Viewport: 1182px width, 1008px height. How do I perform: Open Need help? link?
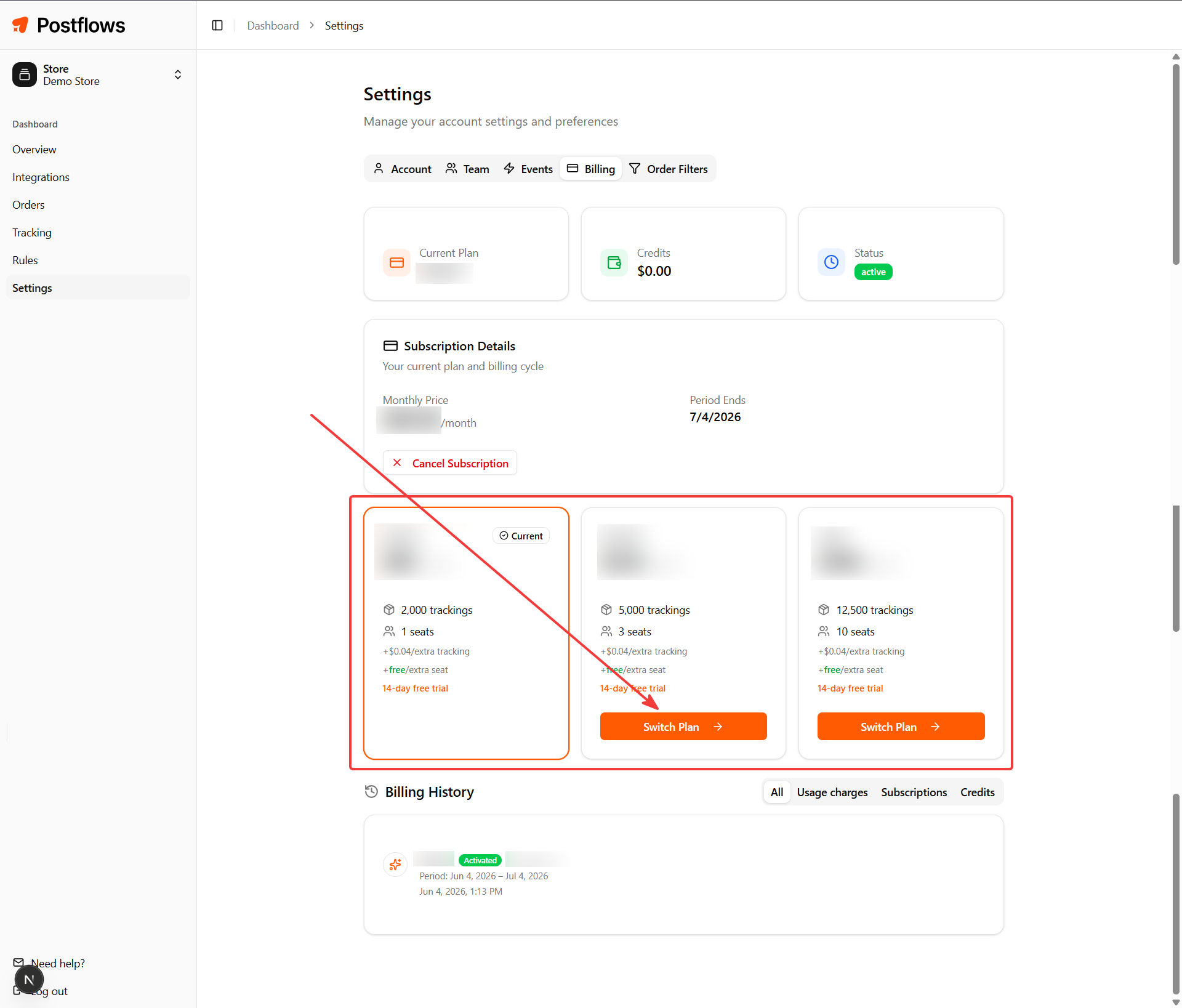50,963
